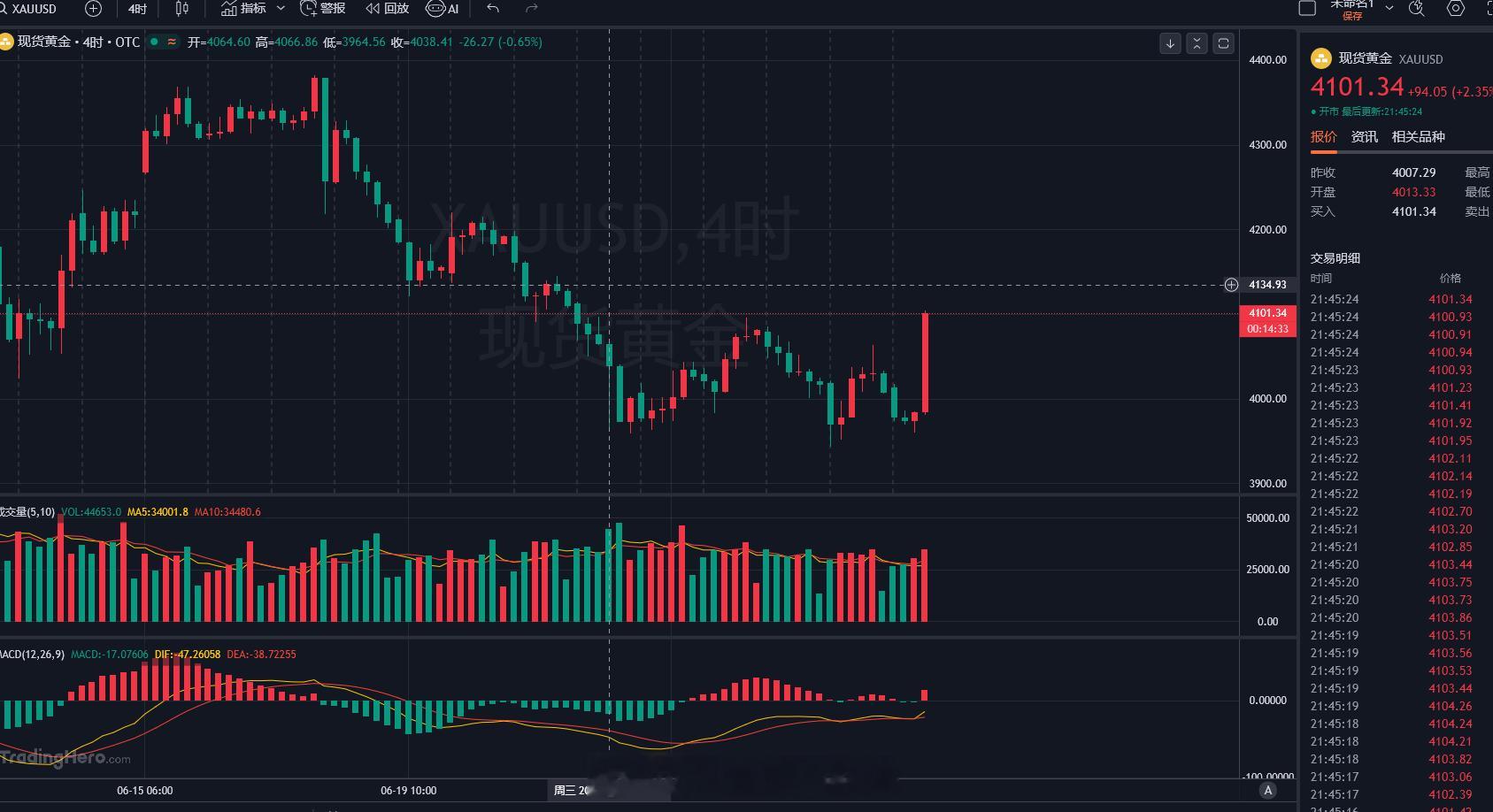Viewport: 1493px width, 812px height.
Task: Toggle the chart pane maximize button
Action: [1223, 43]
